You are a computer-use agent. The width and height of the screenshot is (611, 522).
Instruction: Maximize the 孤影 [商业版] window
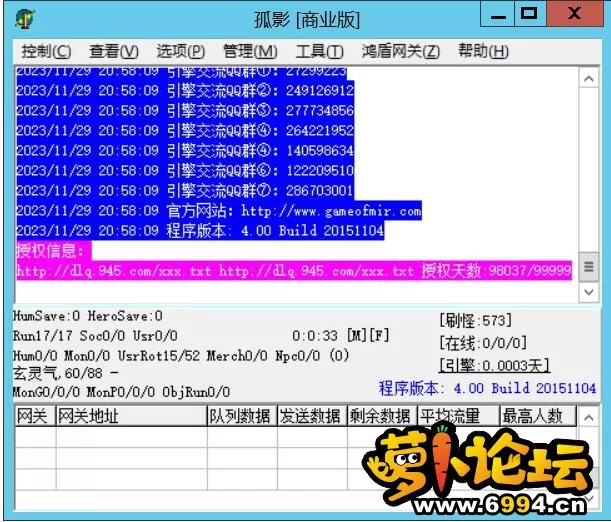tap(530, 14)
